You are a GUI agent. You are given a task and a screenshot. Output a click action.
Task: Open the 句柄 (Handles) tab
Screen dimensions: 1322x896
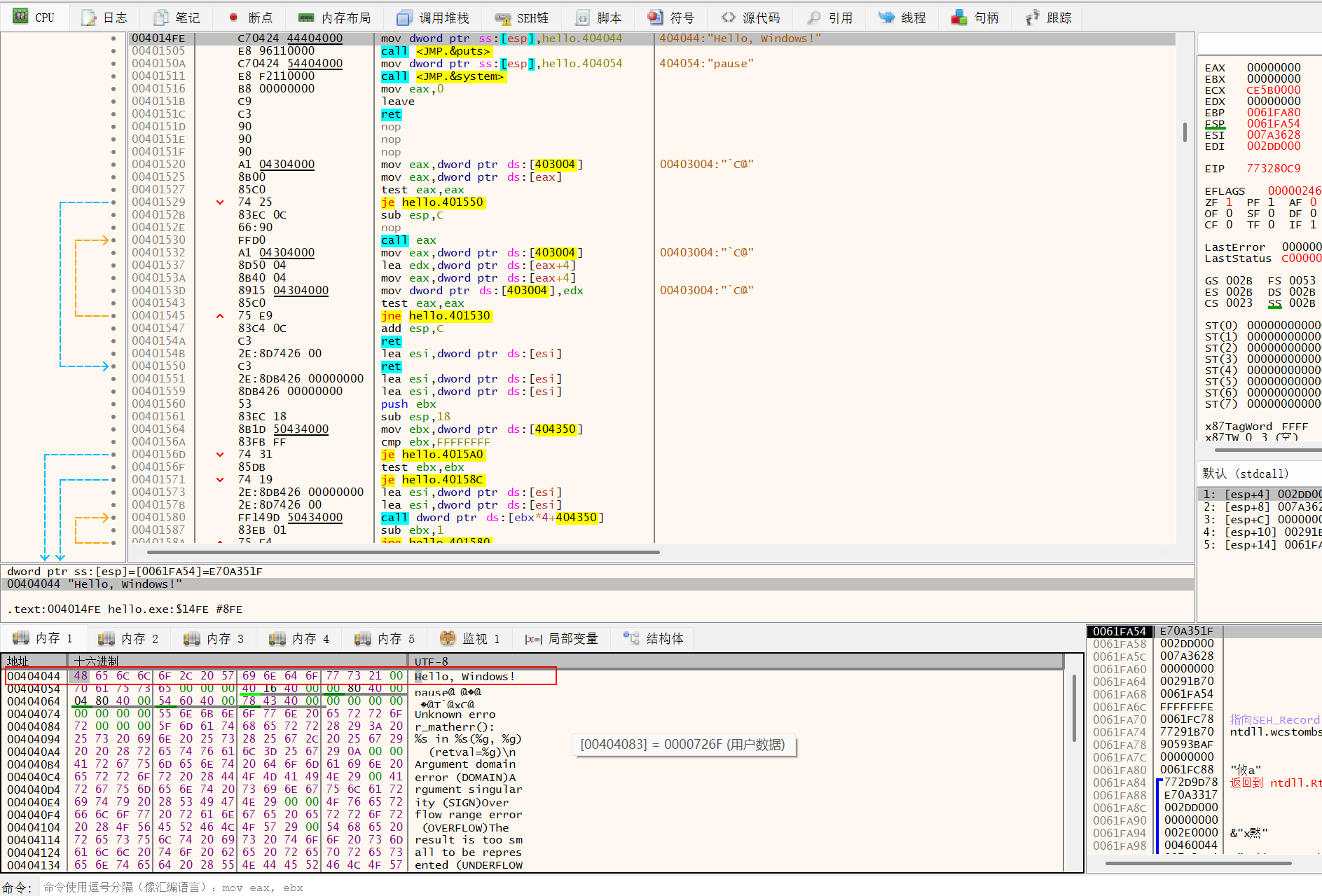tap(975, 18)
